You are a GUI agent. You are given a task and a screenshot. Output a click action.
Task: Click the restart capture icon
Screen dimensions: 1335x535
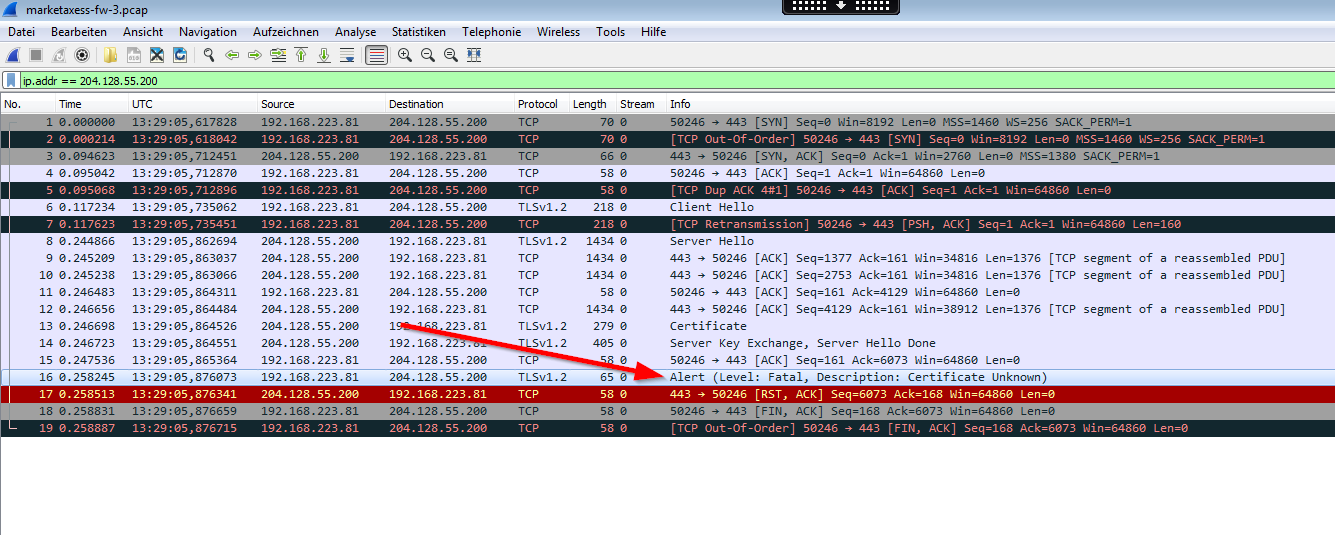tap(59, 55)
